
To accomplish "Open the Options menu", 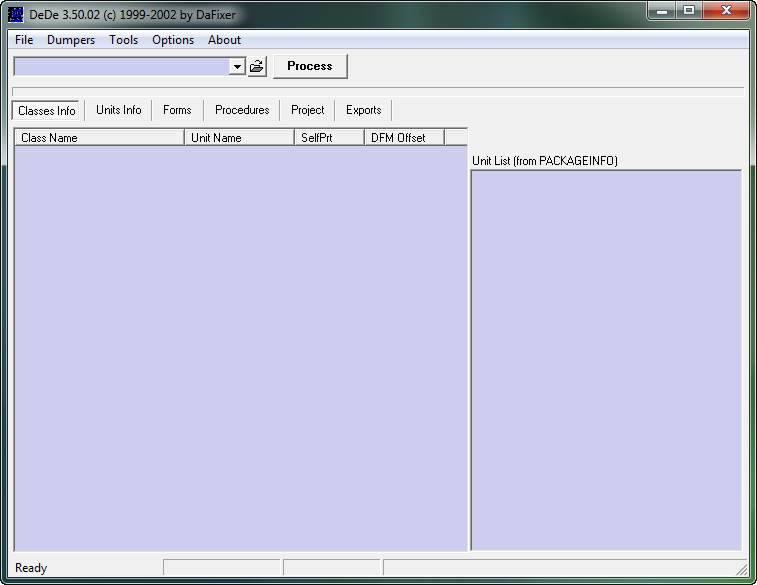I will tap(173, 40).
